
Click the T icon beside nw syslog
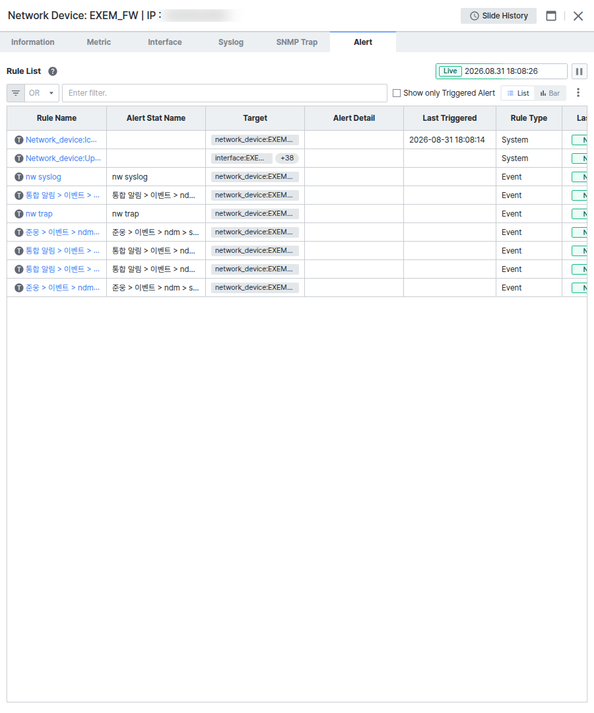click(x=19, y=177)
